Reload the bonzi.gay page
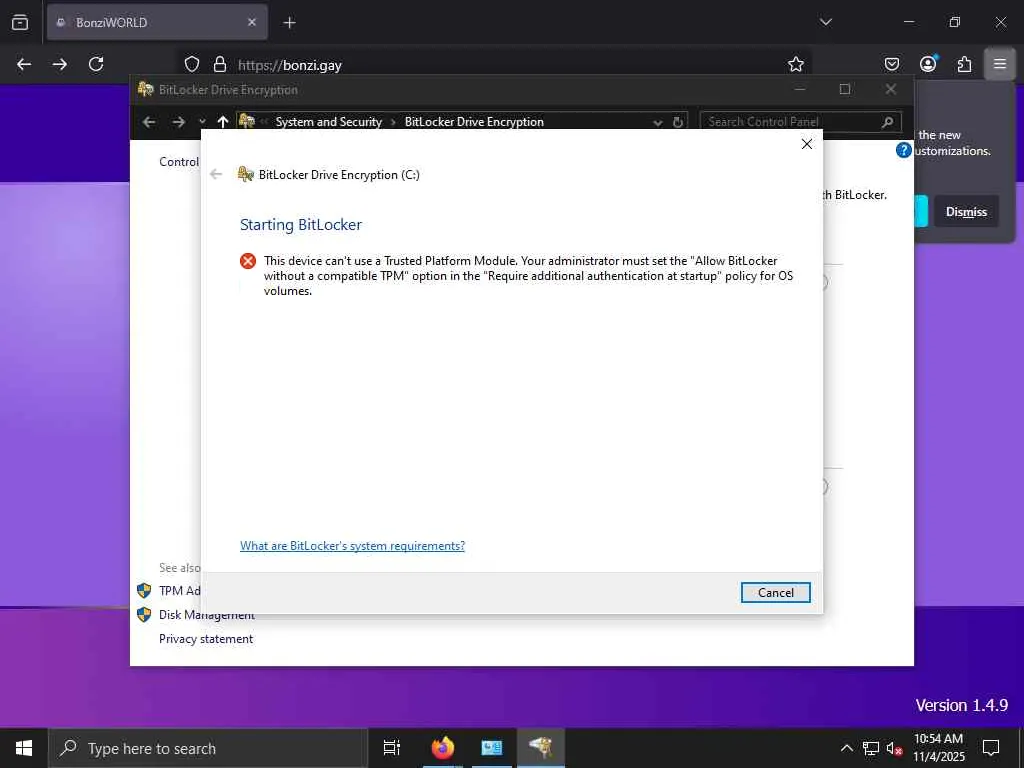Image resolution: width=1024 pixels, height=768 pixels. tap(96, 64)
